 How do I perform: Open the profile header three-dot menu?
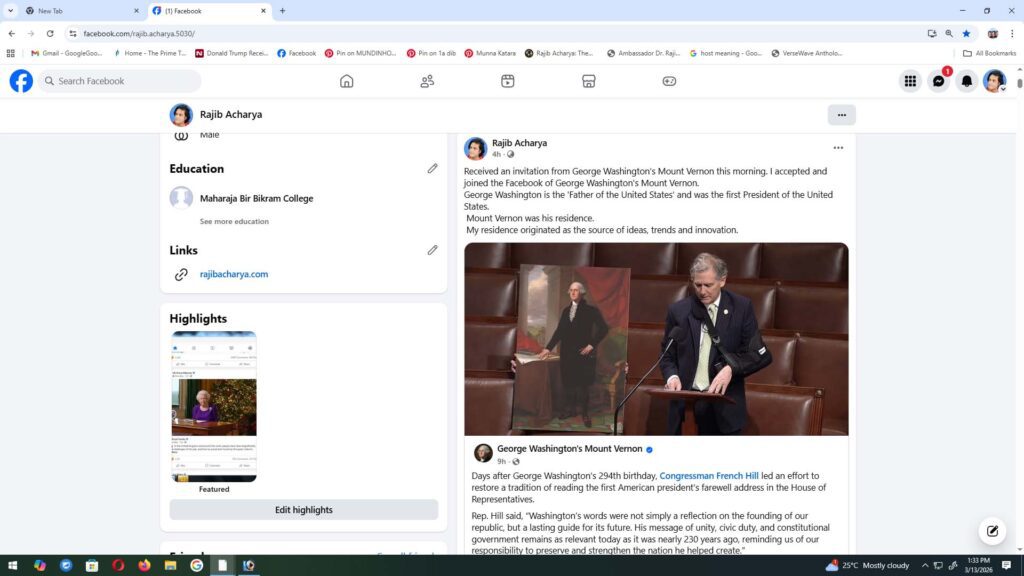coord(841,115)
